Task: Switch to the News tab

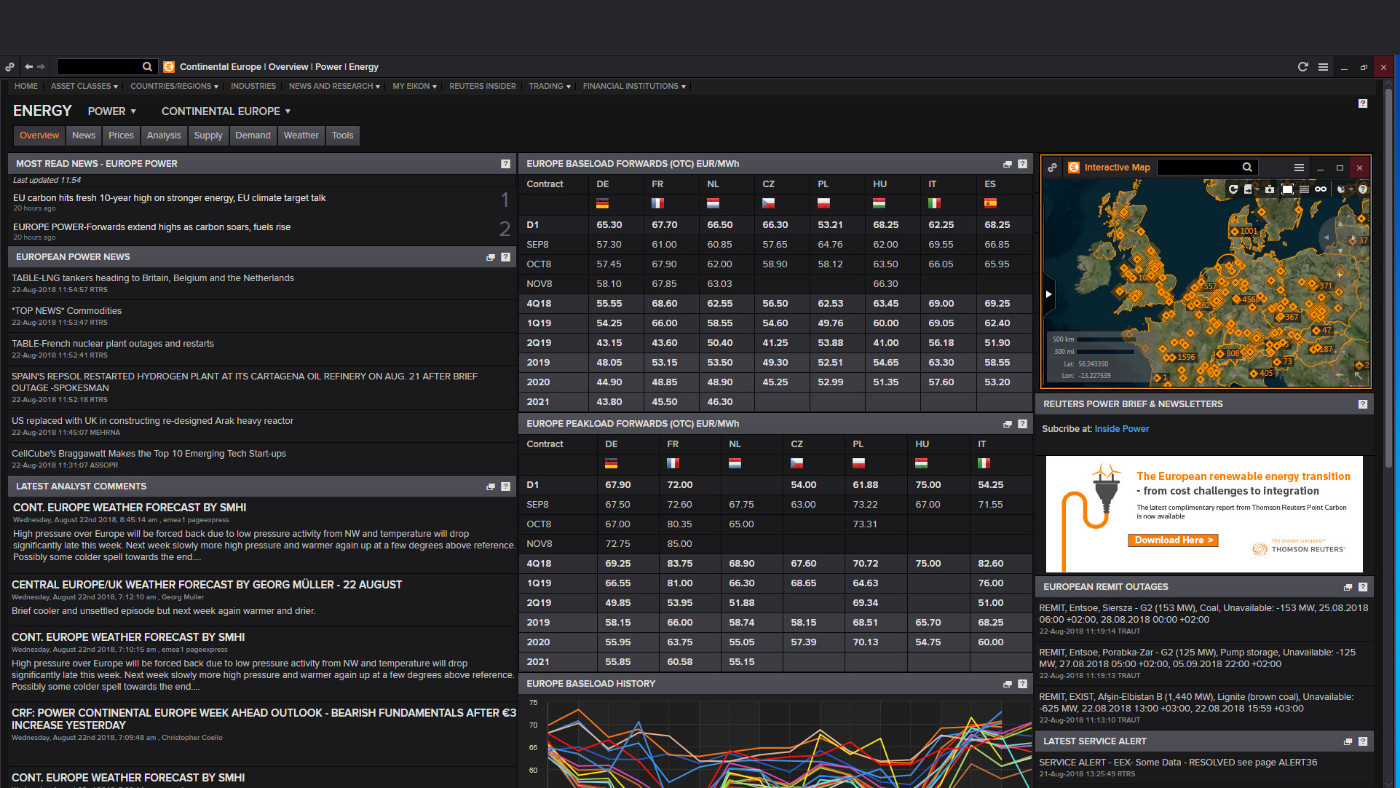Action: coord(84,135)
